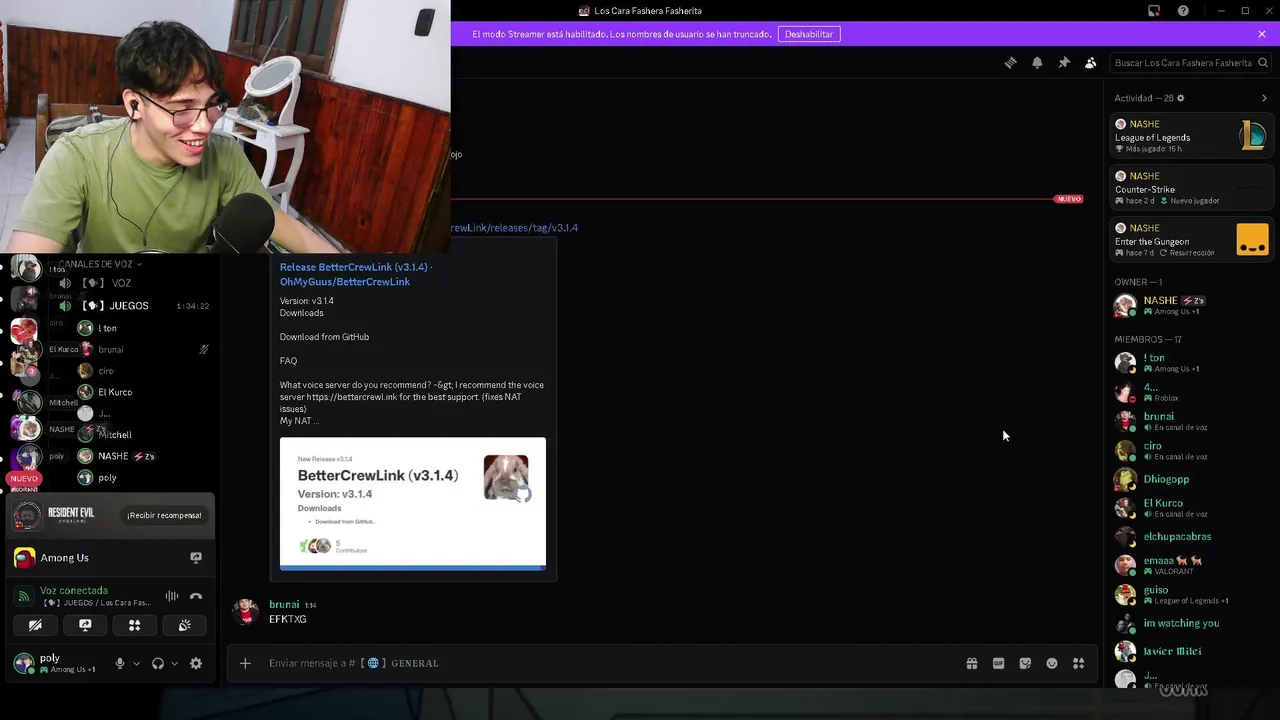Open the Enter the Gungeon activity card
The image size is (1280, 720).
point(1191,240)
